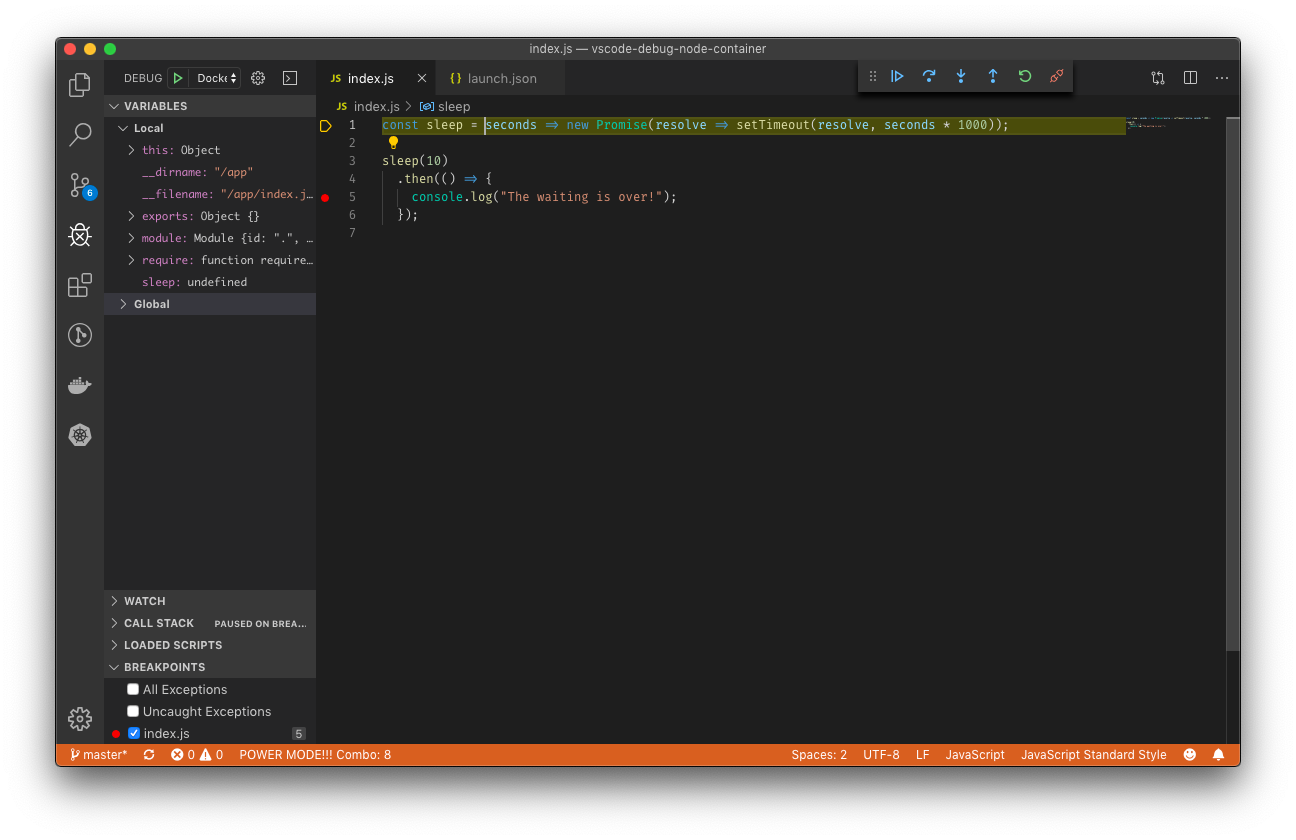Switch to the launch.json tab
The width and height of the screenshot is (1296, 840).
[500, 78]
